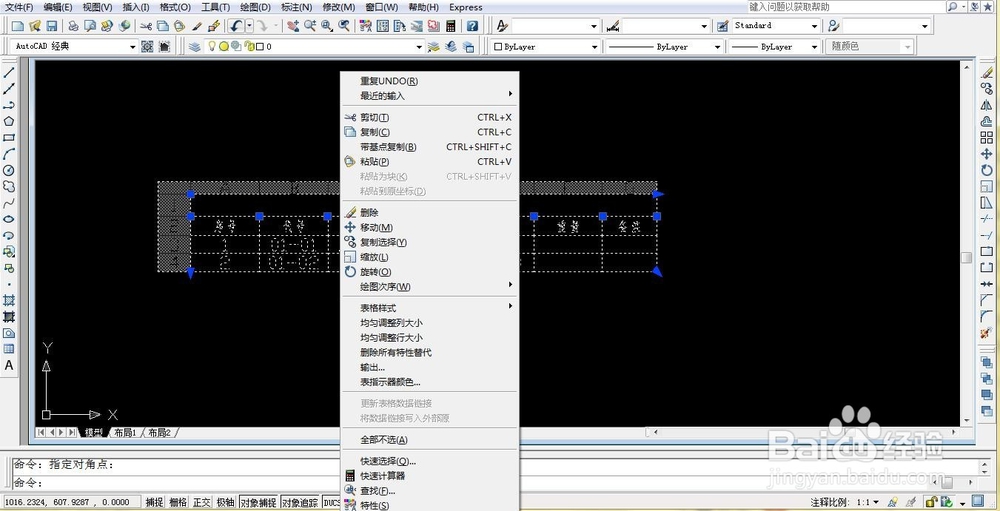Click the Plot printer icon
Screen dimensions: 1000x511
(x=73, y=26)
